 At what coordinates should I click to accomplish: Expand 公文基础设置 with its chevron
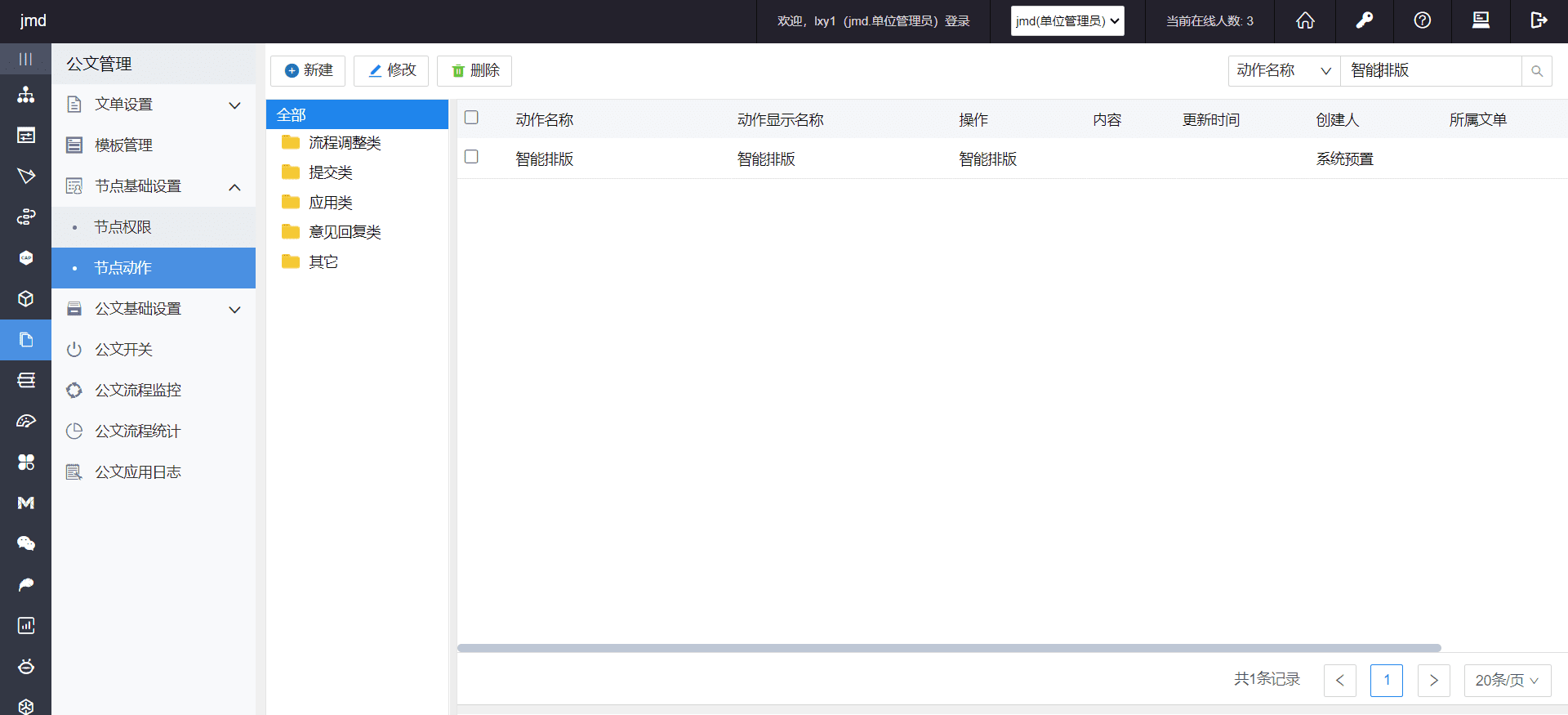(234, 309)
